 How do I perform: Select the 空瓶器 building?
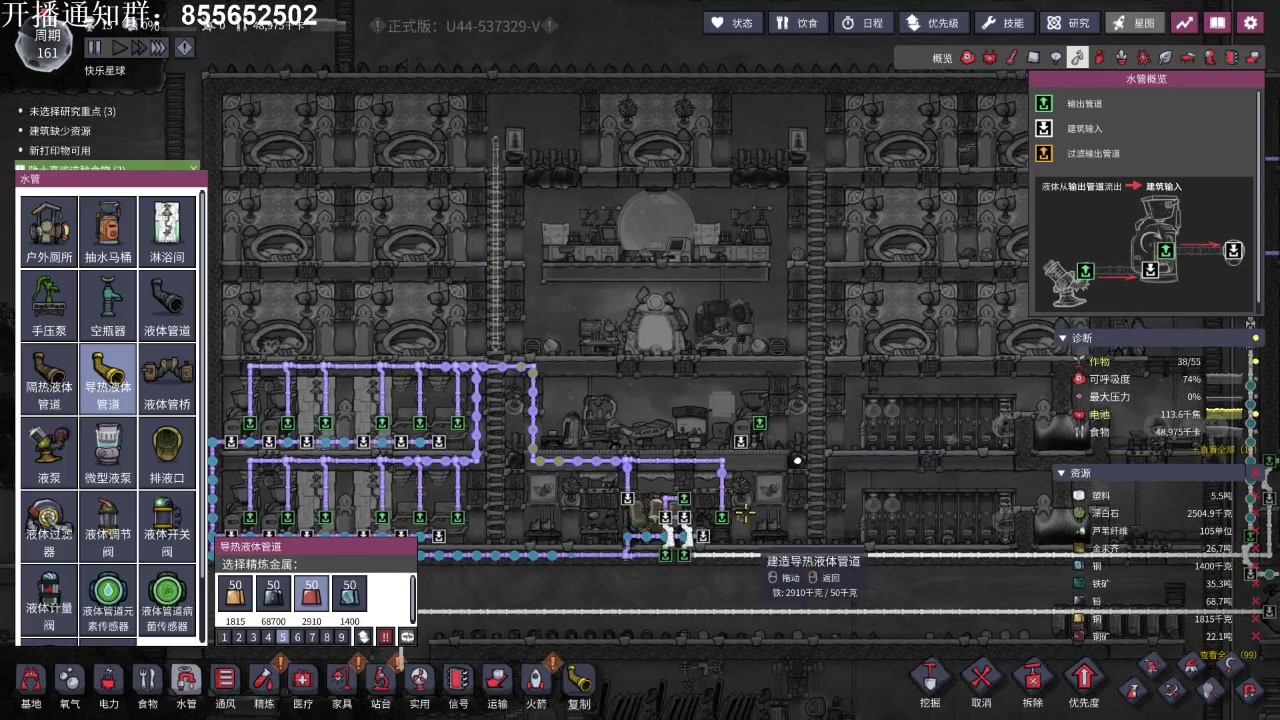108,305
